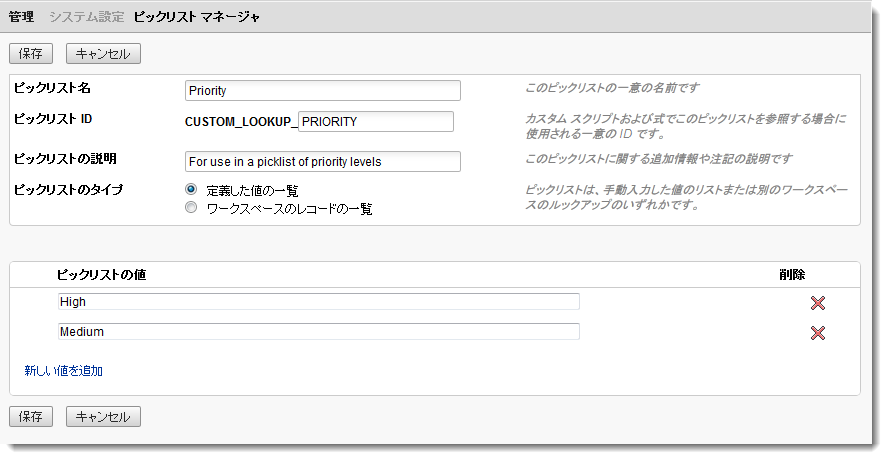887x459 pixels.
Task: Focus the ピックリスト名 field containing Priority
Action: point(322,91)
